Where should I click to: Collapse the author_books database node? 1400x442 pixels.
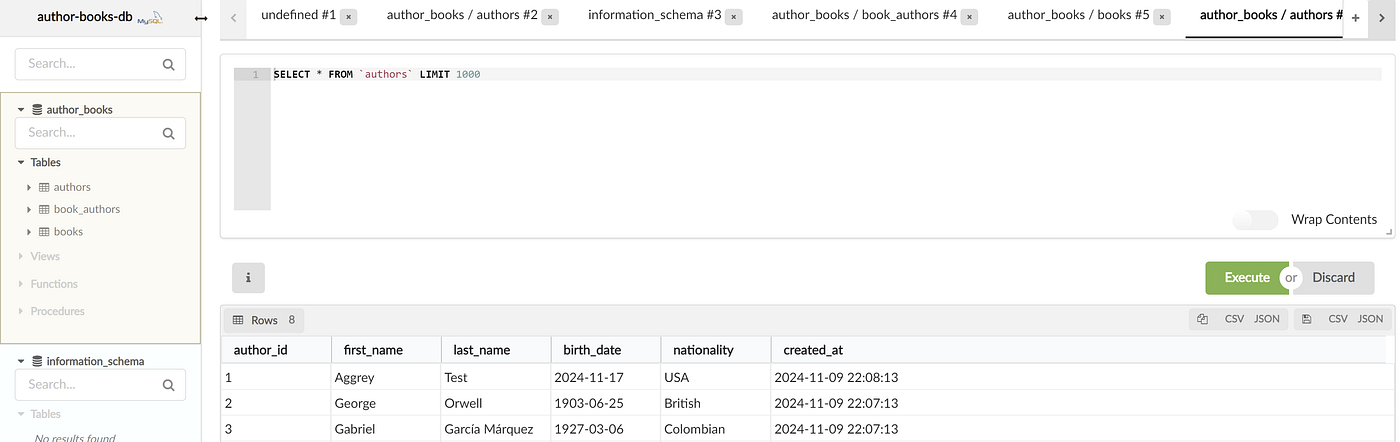click(x=21, y=109)
